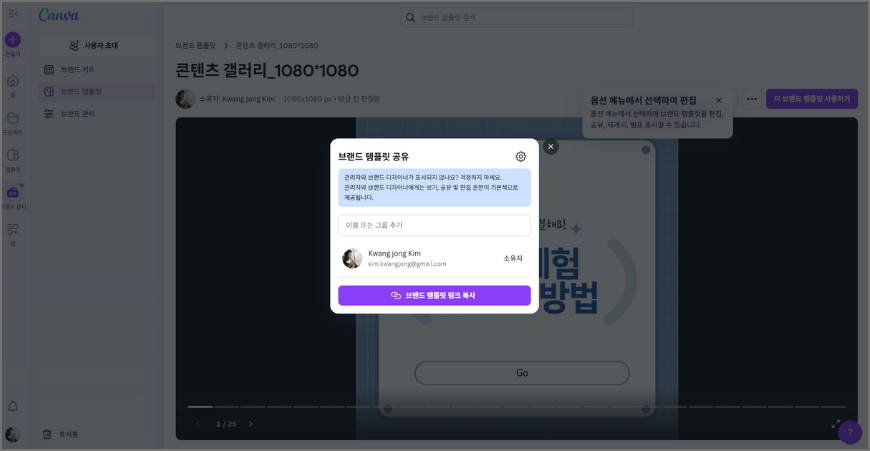Open the Projects folder icon
870x451 pixels.
[x=13, y=118]
